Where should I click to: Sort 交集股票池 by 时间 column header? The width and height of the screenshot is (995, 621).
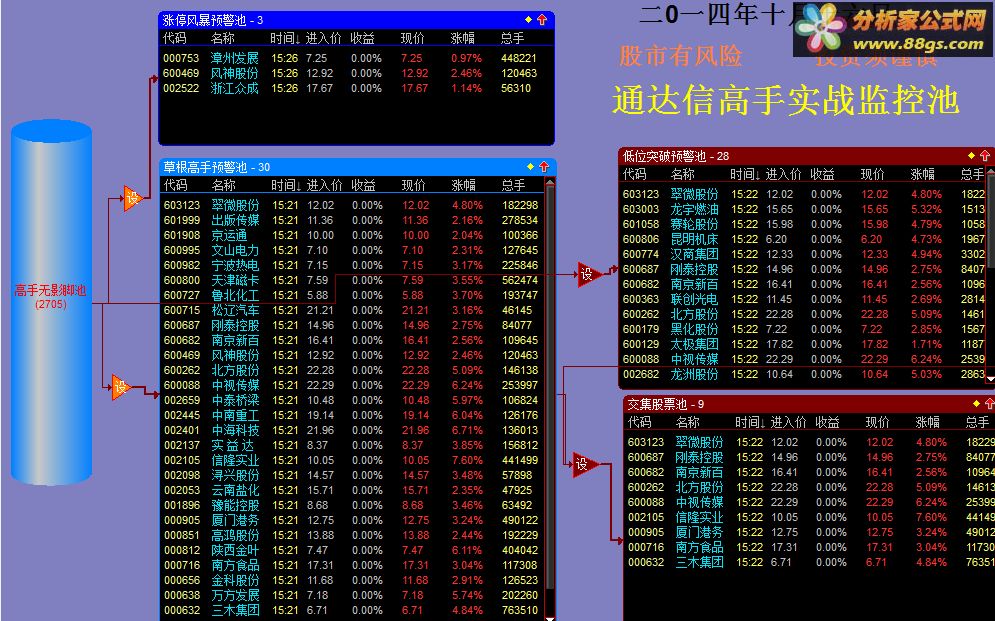tap(751, 422)
